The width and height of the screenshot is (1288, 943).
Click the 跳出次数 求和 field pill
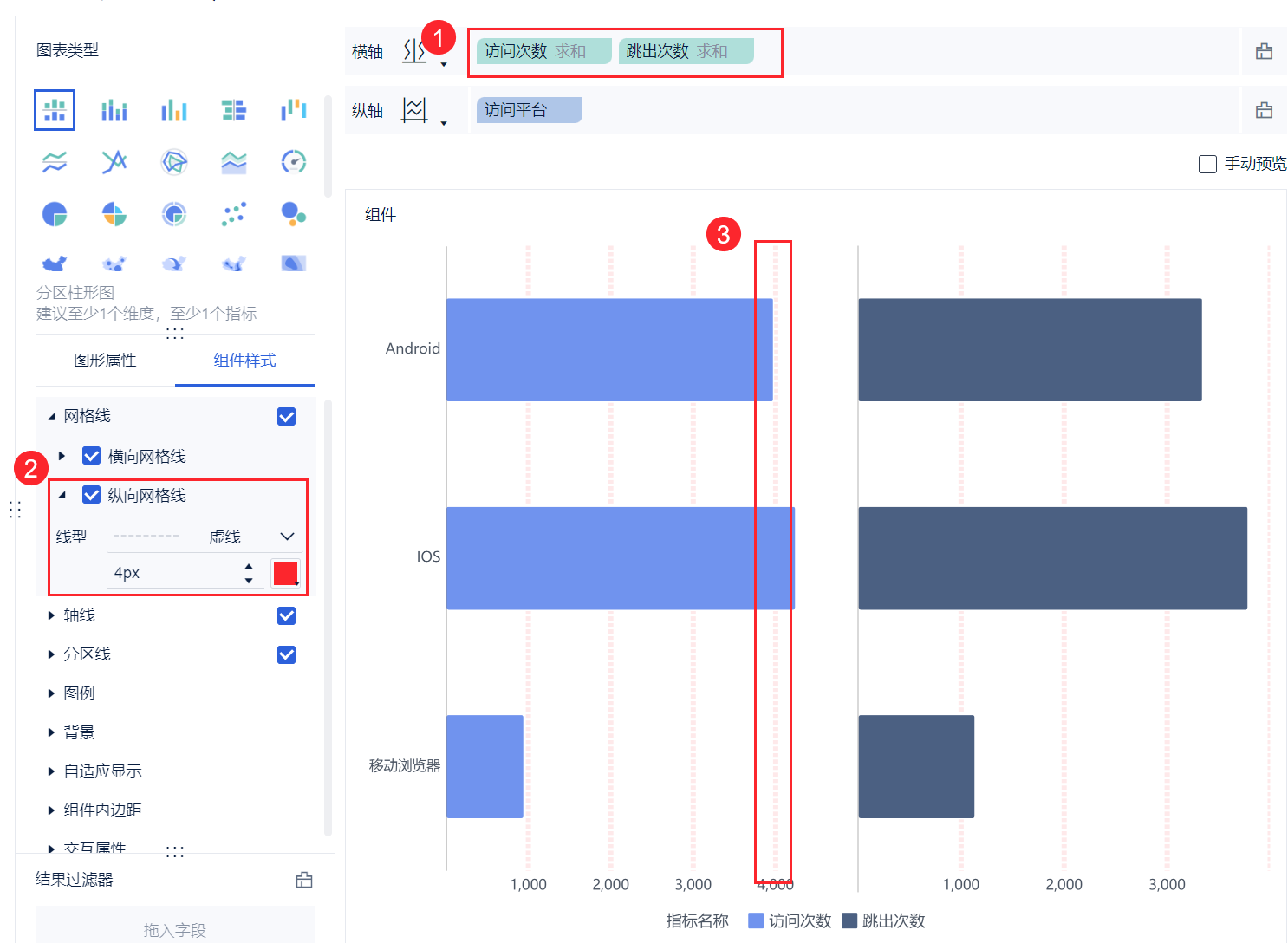tap(686, 51)
